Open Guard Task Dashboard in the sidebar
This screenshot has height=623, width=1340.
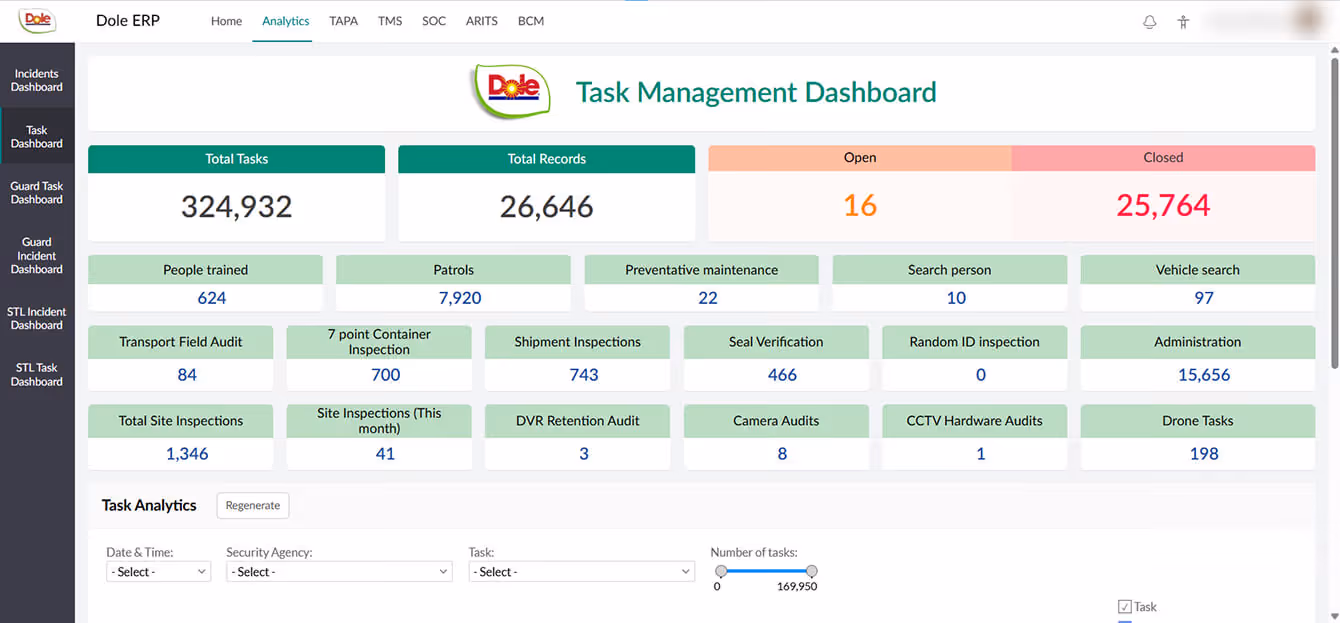pos(37,193)
